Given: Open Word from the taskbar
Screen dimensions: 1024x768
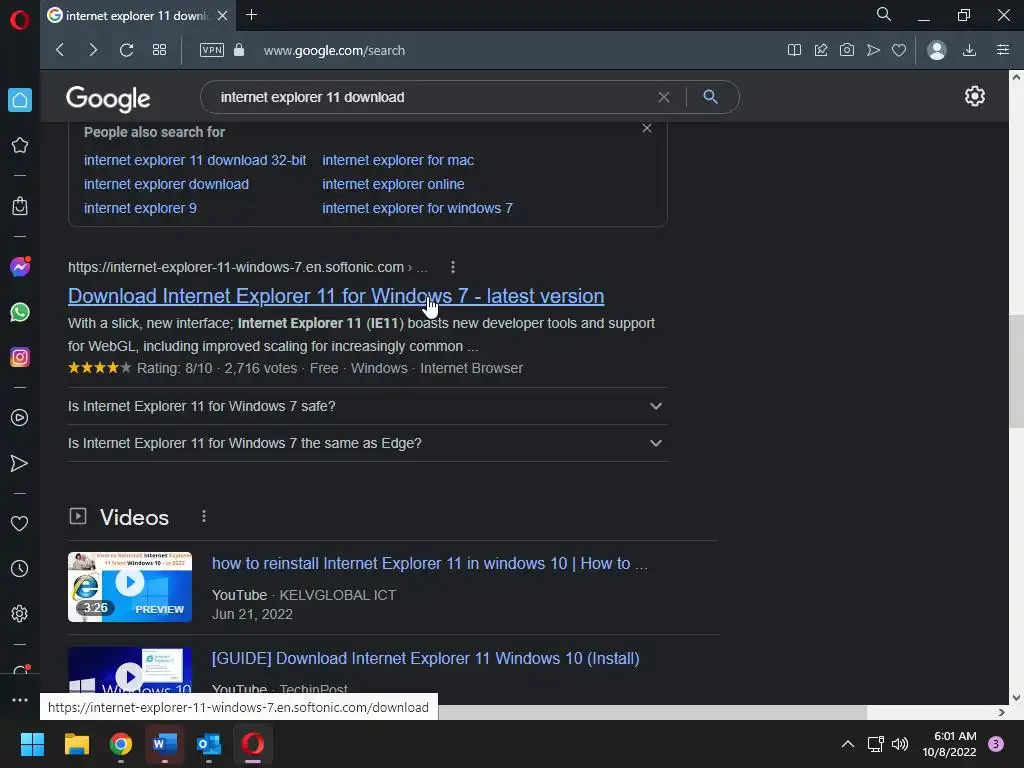Looking at the screenshot, I should click(x=165, y=744).
